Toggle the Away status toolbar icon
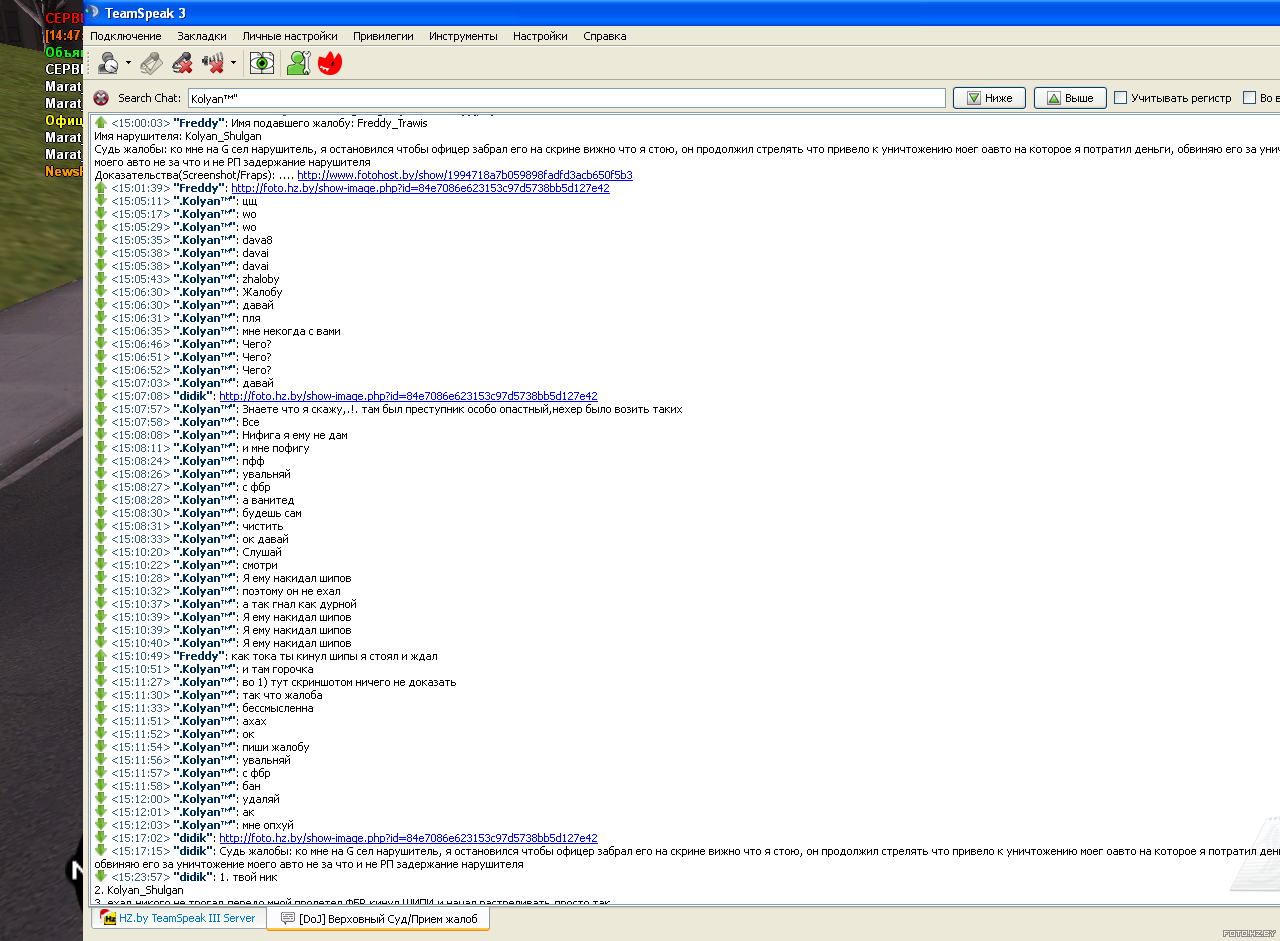The height and width of the screenshot is (941, 1280). point(108,63)
